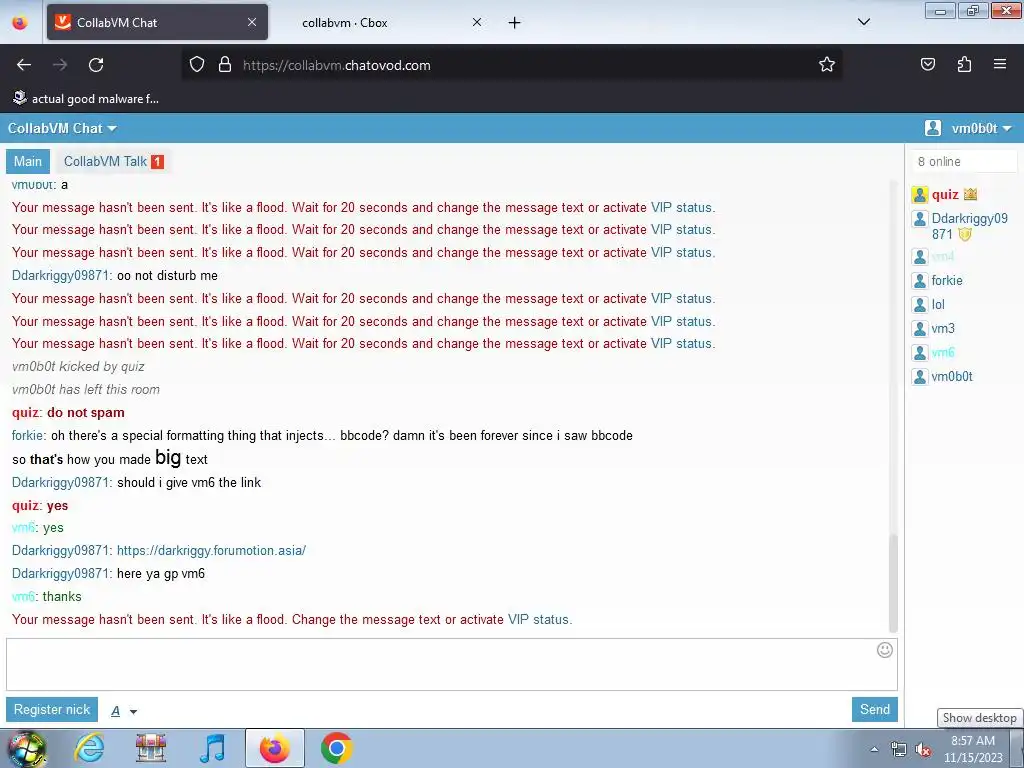1024x768 pixels.
Task: Click forkie's avatar icon in user list
Action: (x=920, y=281)
